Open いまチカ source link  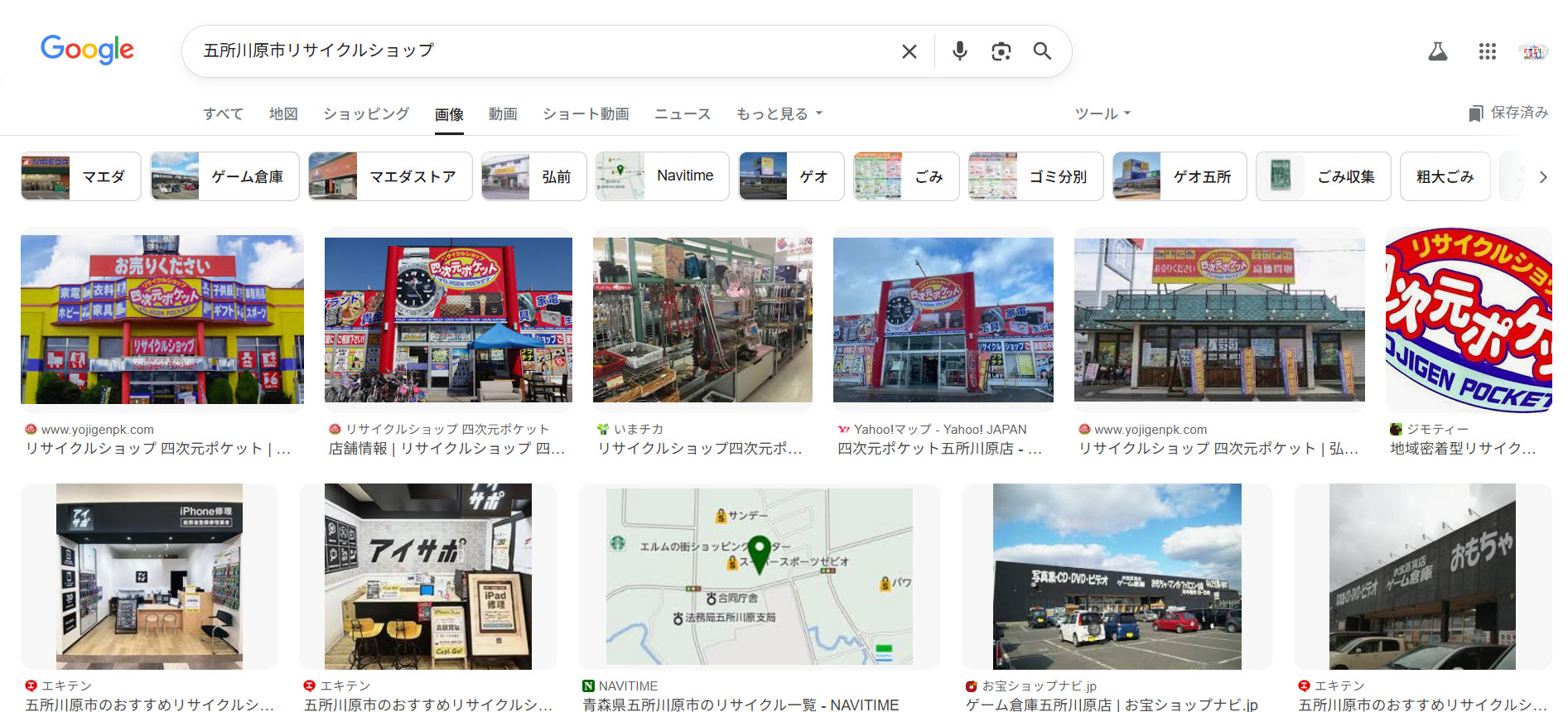pyautogui.click(x=630, y=429)
